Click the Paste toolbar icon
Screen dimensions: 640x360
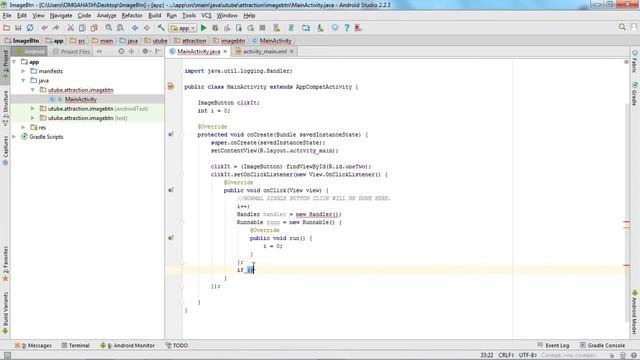point(94,28)
